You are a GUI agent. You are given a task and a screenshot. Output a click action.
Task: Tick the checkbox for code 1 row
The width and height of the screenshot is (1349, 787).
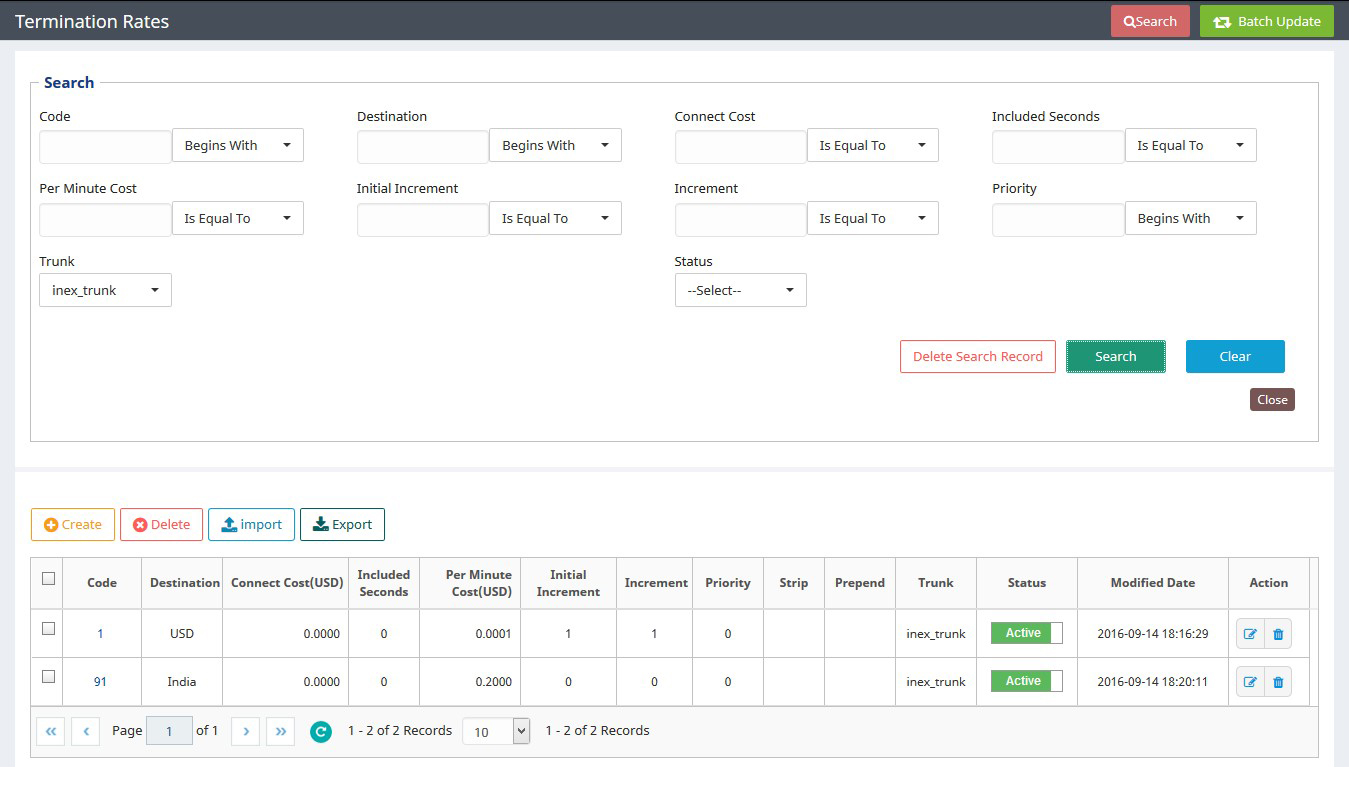[x=48, y=629]
